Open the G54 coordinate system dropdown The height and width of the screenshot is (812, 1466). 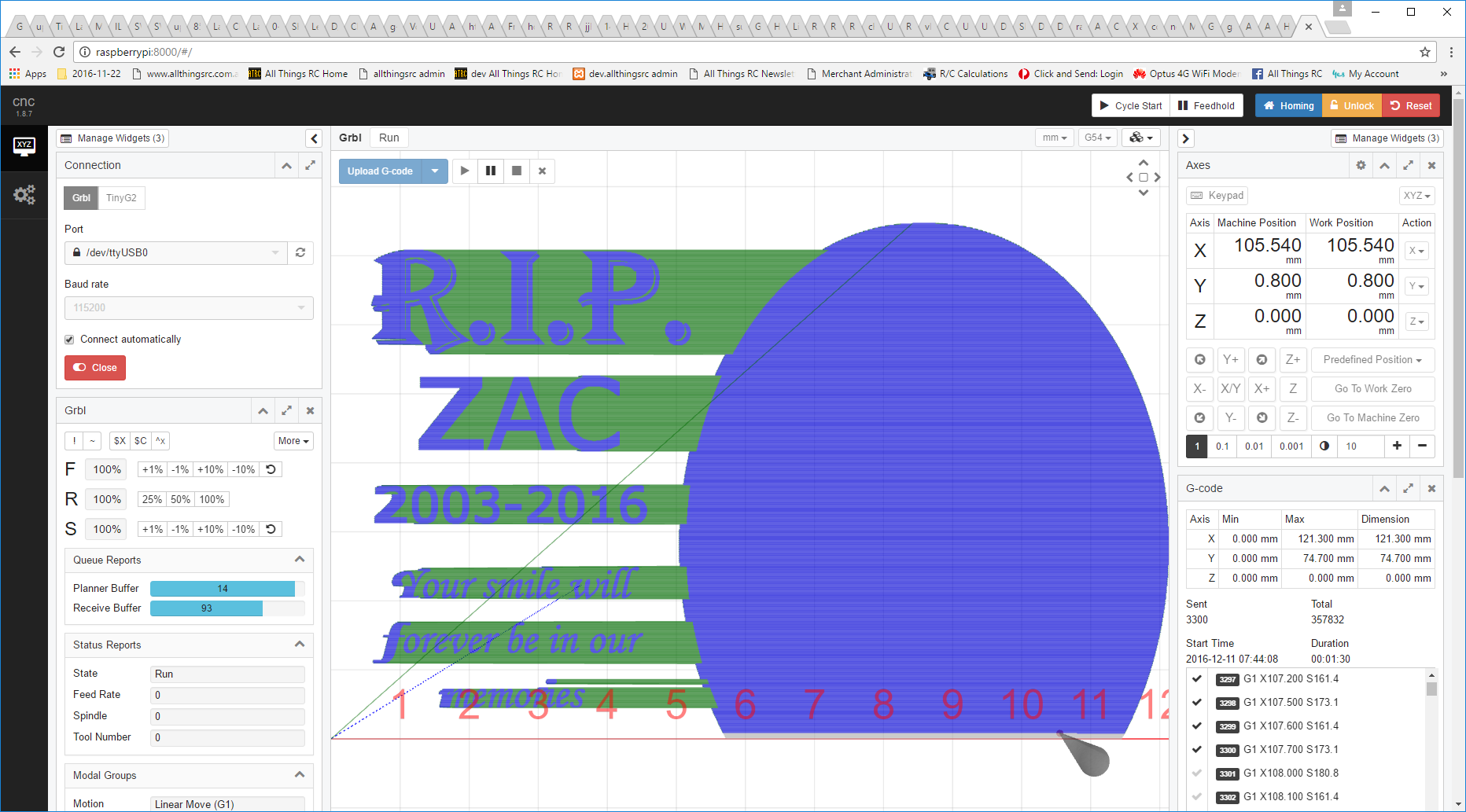1097,138
